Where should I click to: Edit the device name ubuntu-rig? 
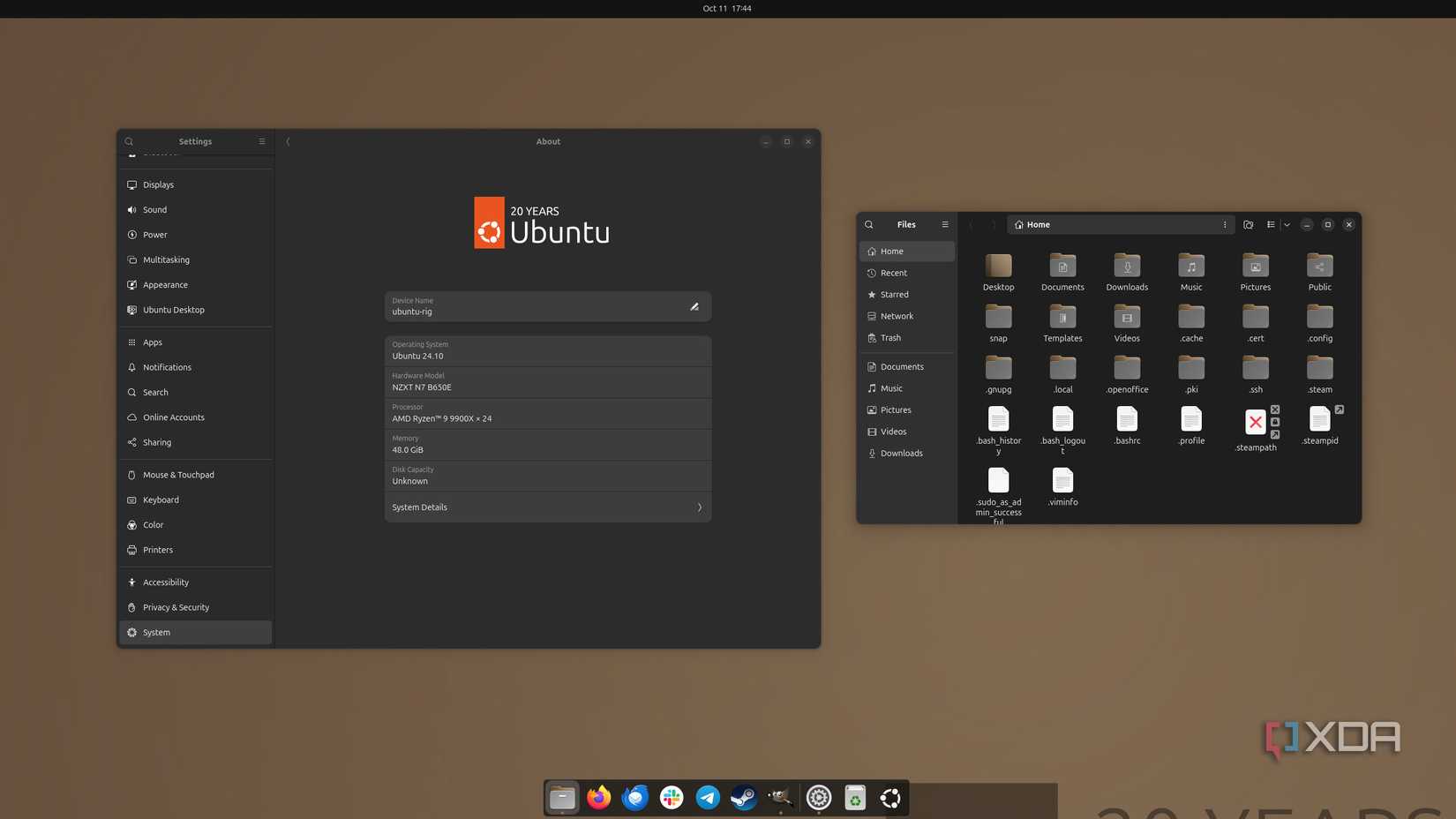pos(694,306)
